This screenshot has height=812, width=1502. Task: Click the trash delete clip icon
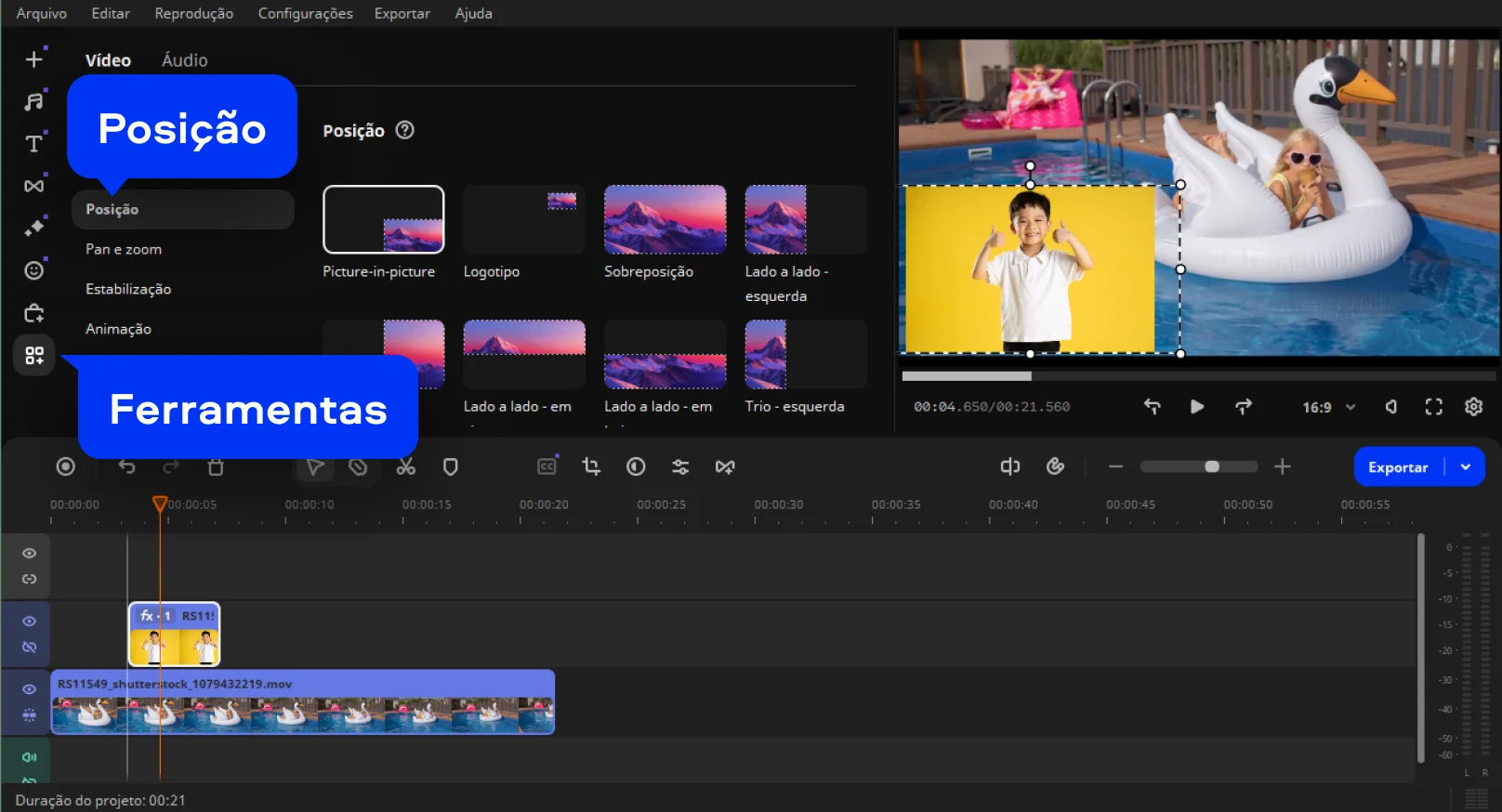216,467
